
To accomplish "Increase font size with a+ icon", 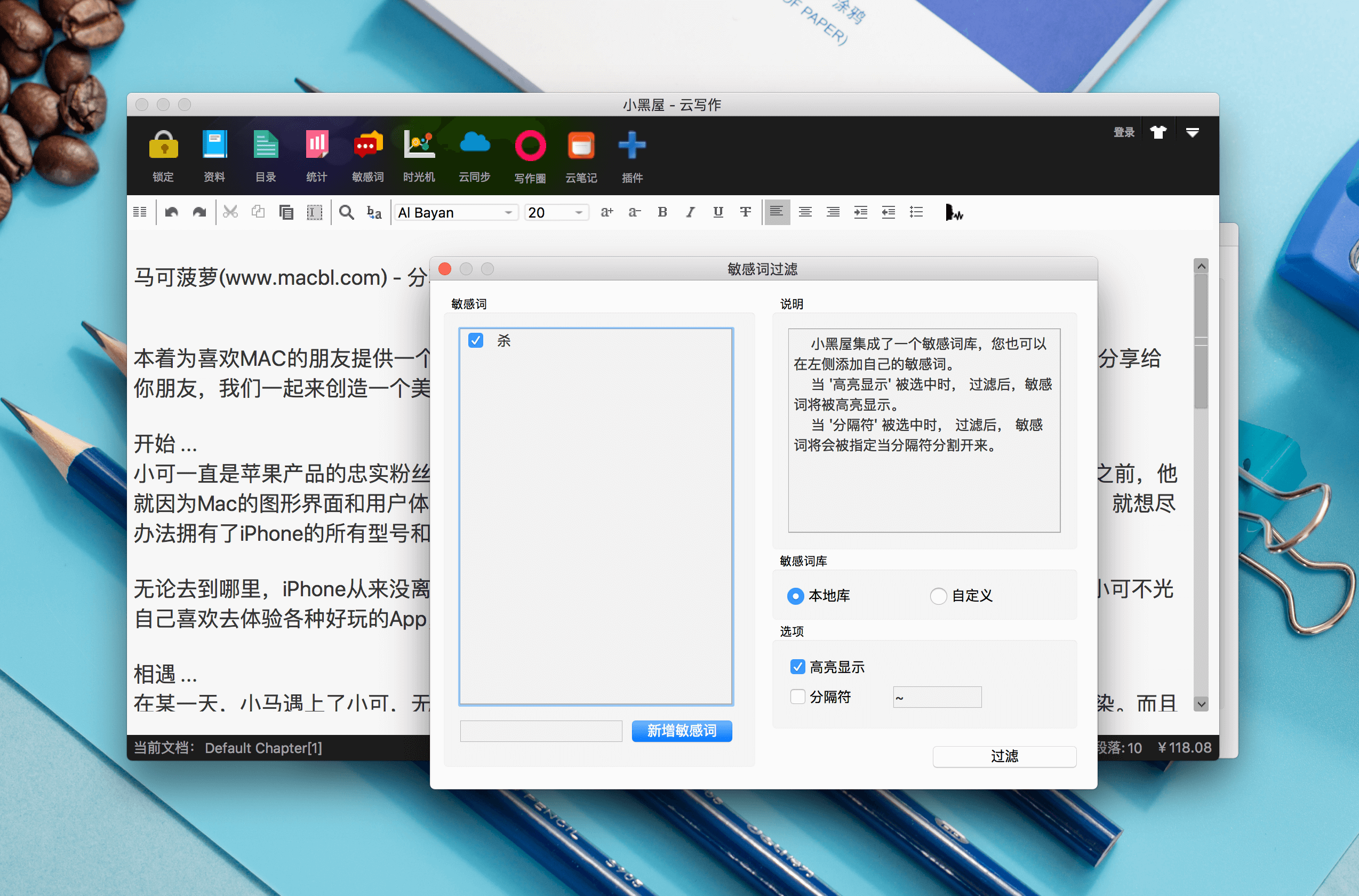I will (x=607, y=213).
